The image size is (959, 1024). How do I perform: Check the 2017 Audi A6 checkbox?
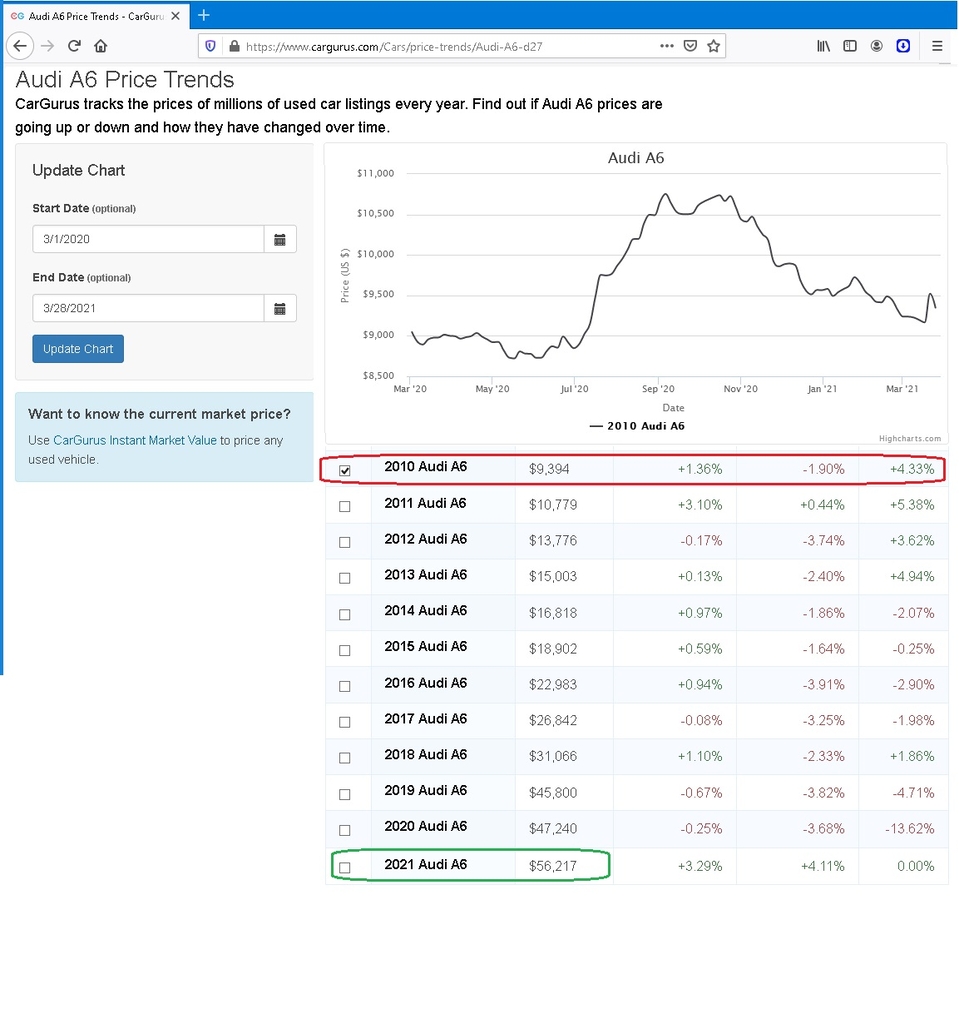click(x=345, y=722)
